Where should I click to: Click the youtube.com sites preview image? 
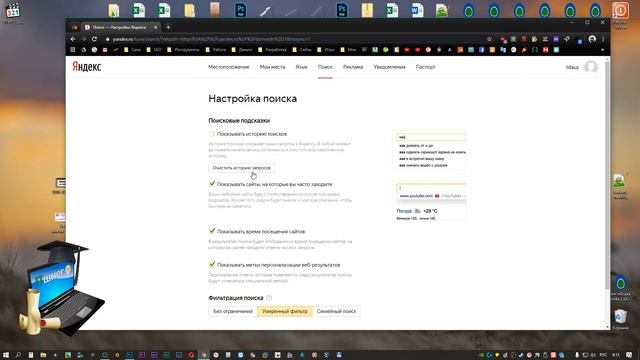pos(429,201)
